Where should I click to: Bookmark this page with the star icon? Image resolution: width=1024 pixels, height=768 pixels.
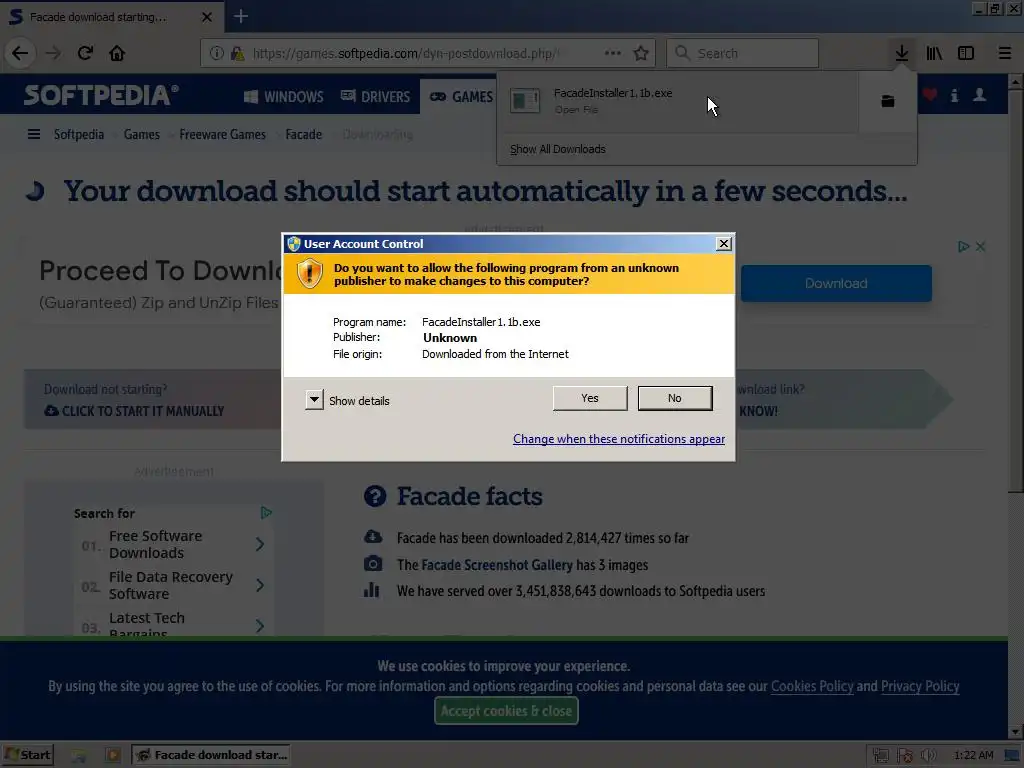(641, 53)
